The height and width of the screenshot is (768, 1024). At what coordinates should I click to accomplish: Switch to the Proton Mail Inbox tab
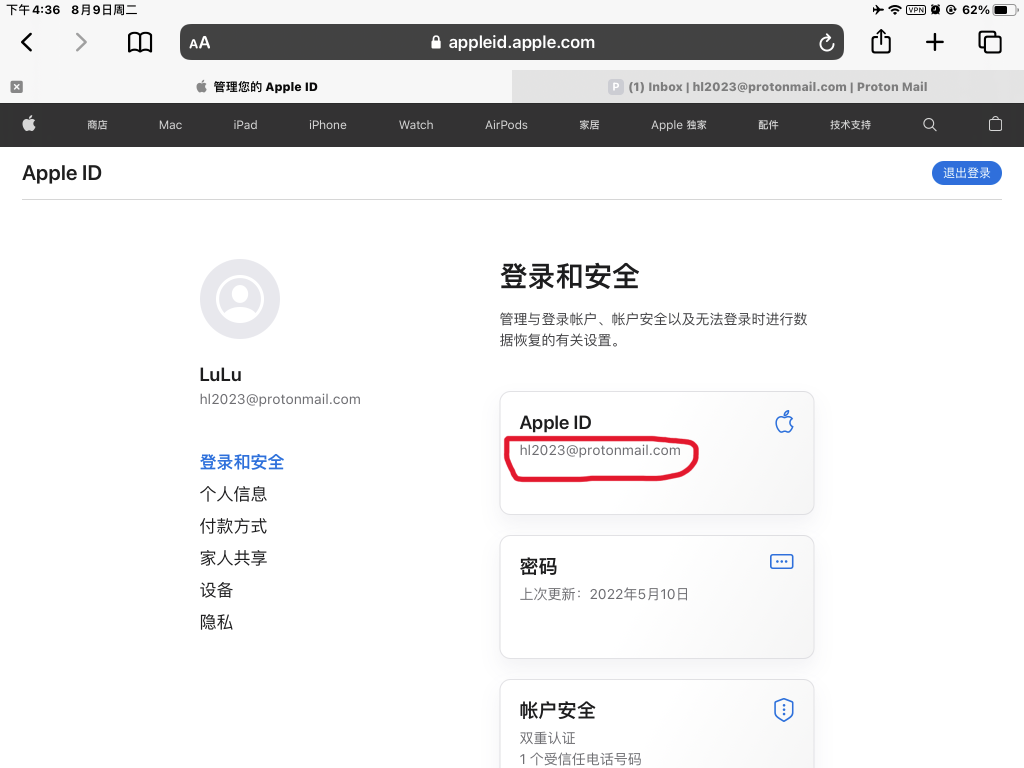point(768,87)
